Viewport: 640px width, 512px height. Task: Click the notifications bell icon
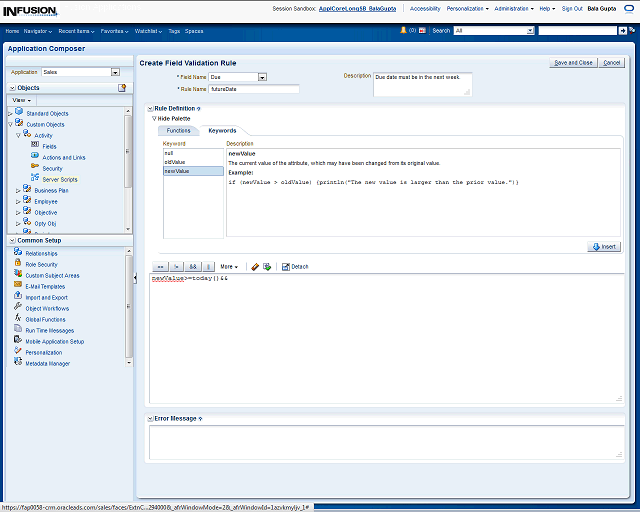pyautogui.click(x=402, y=31)
